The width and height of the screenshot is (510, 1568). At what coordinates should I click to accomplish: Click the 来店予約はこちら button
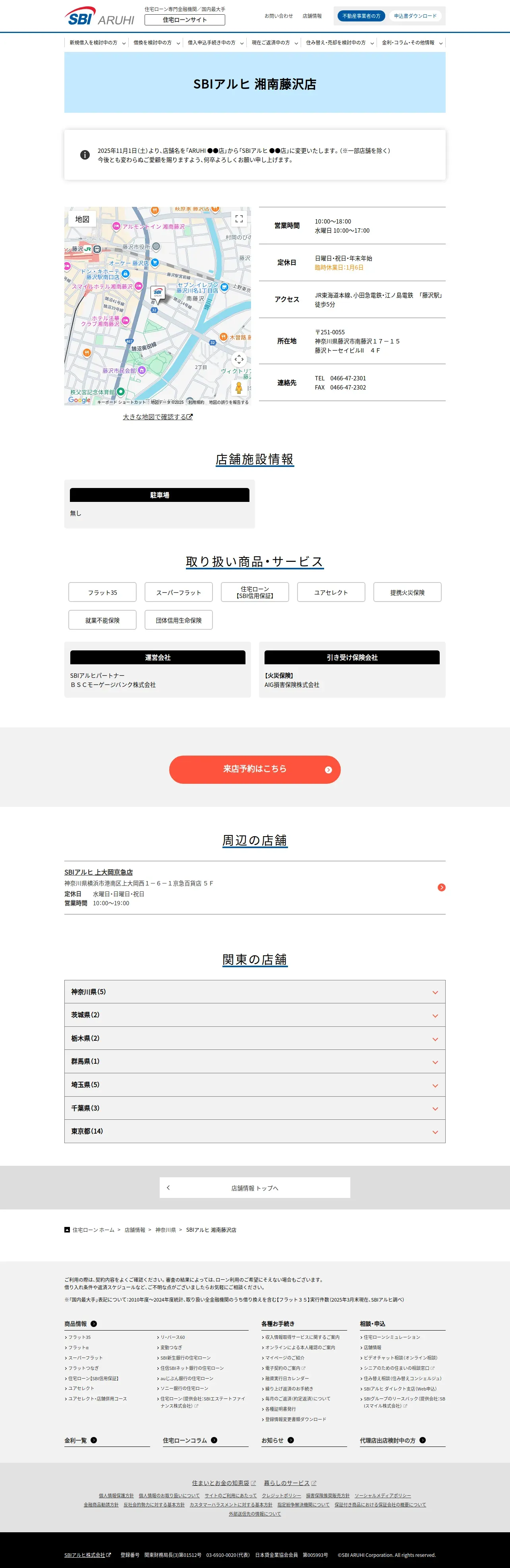[255, 770]
